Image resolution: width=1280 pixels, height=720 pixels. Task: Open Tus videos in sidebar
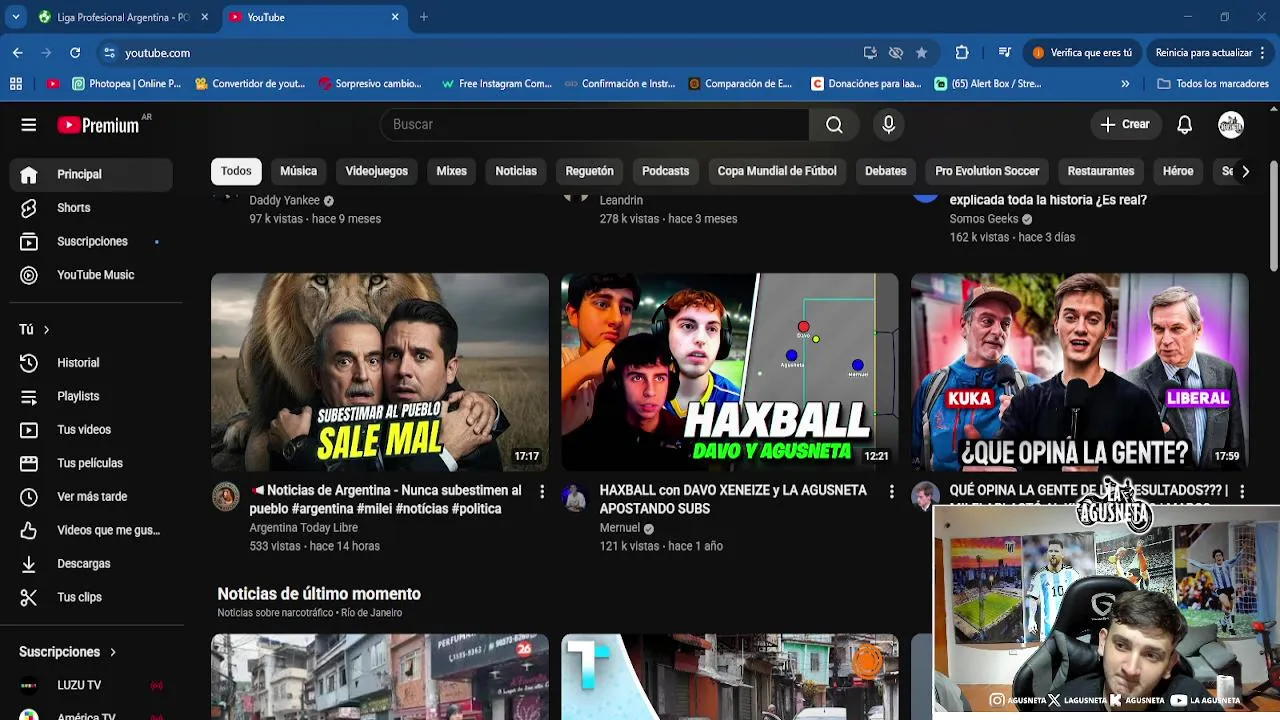click(x=91, y=430)
